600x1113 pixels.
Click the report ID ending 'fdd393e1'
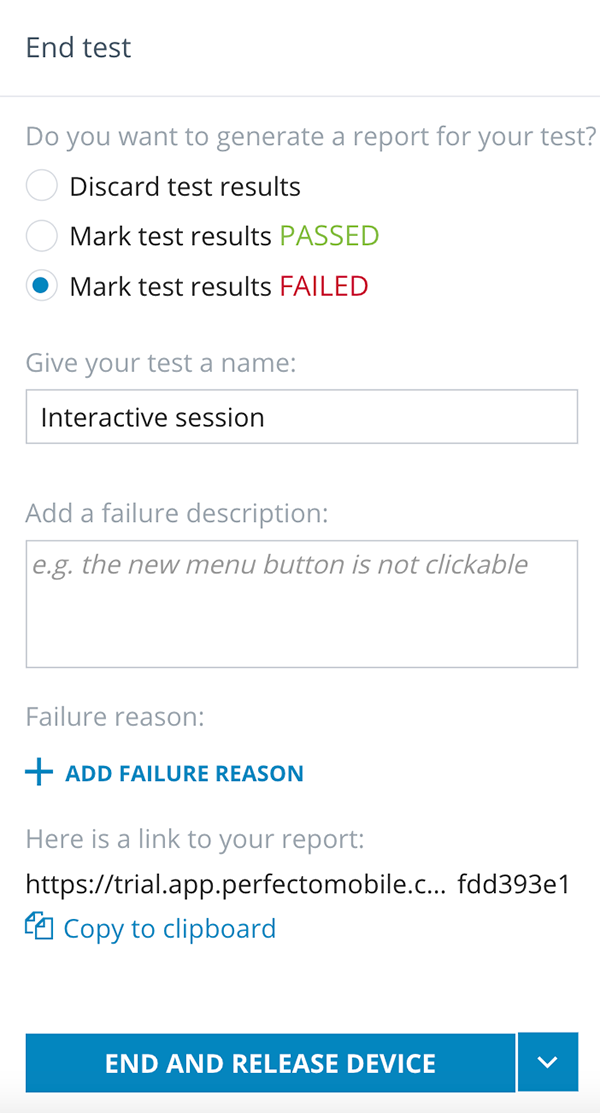point(513,884)
